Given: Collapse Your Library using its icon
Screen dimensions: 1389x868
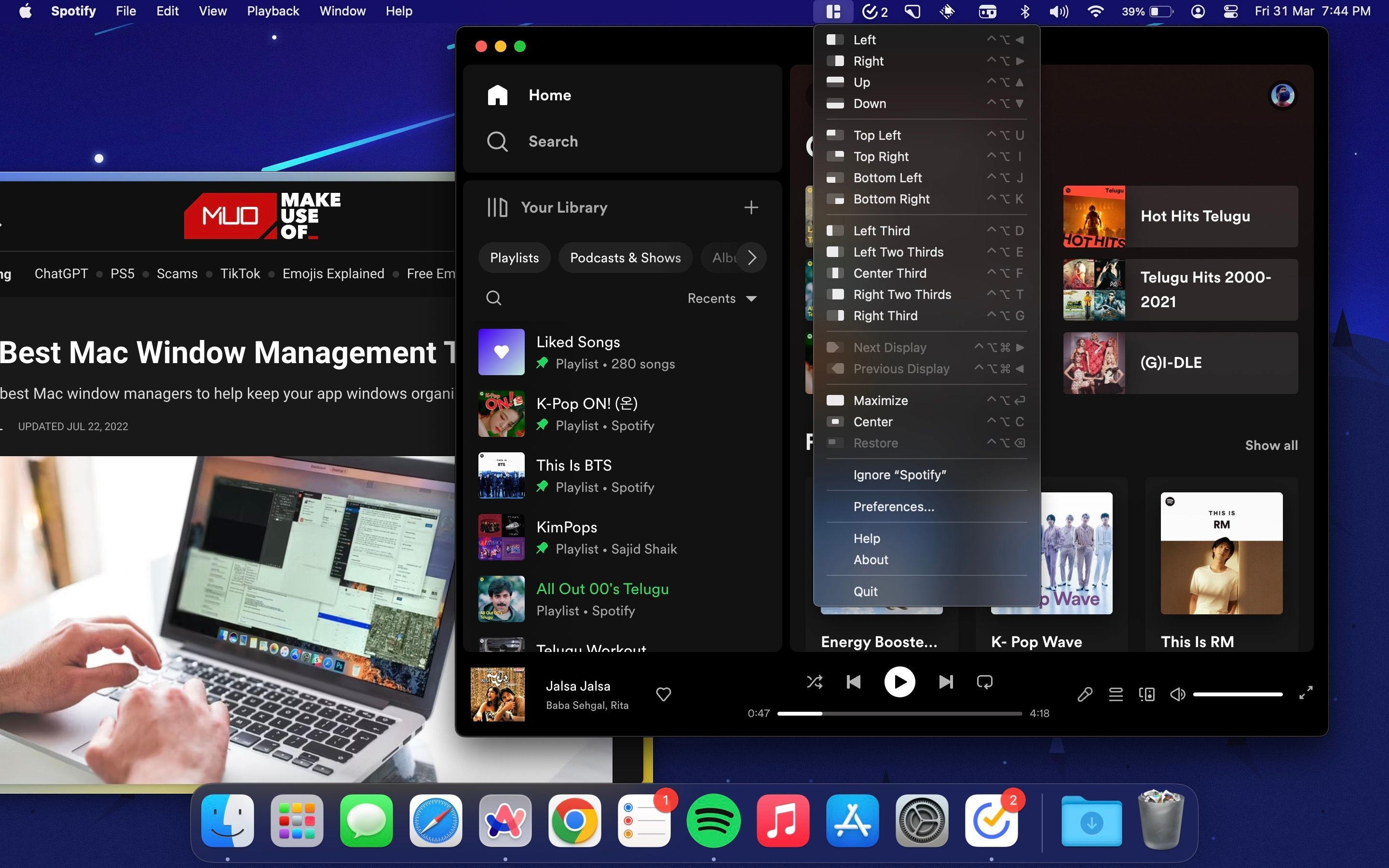Looking at the screenshot, I should tap(497, 207).
